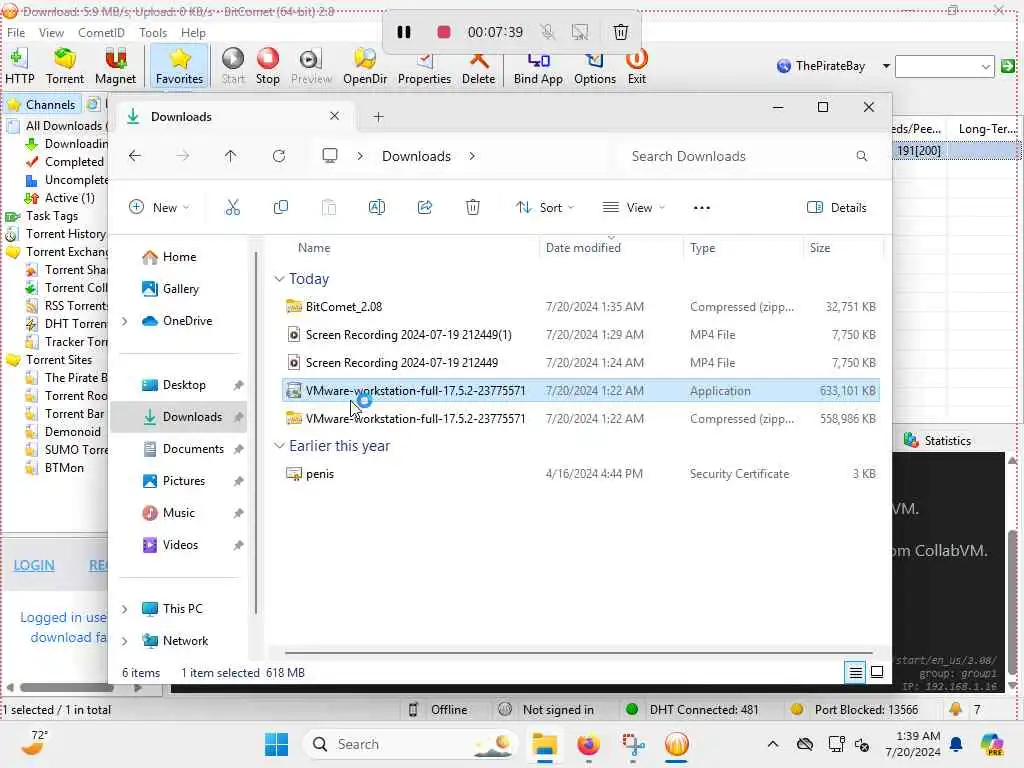Click the search magnifier in Search Downloads
Viewport: 1024px width, 768px height.
862,156
